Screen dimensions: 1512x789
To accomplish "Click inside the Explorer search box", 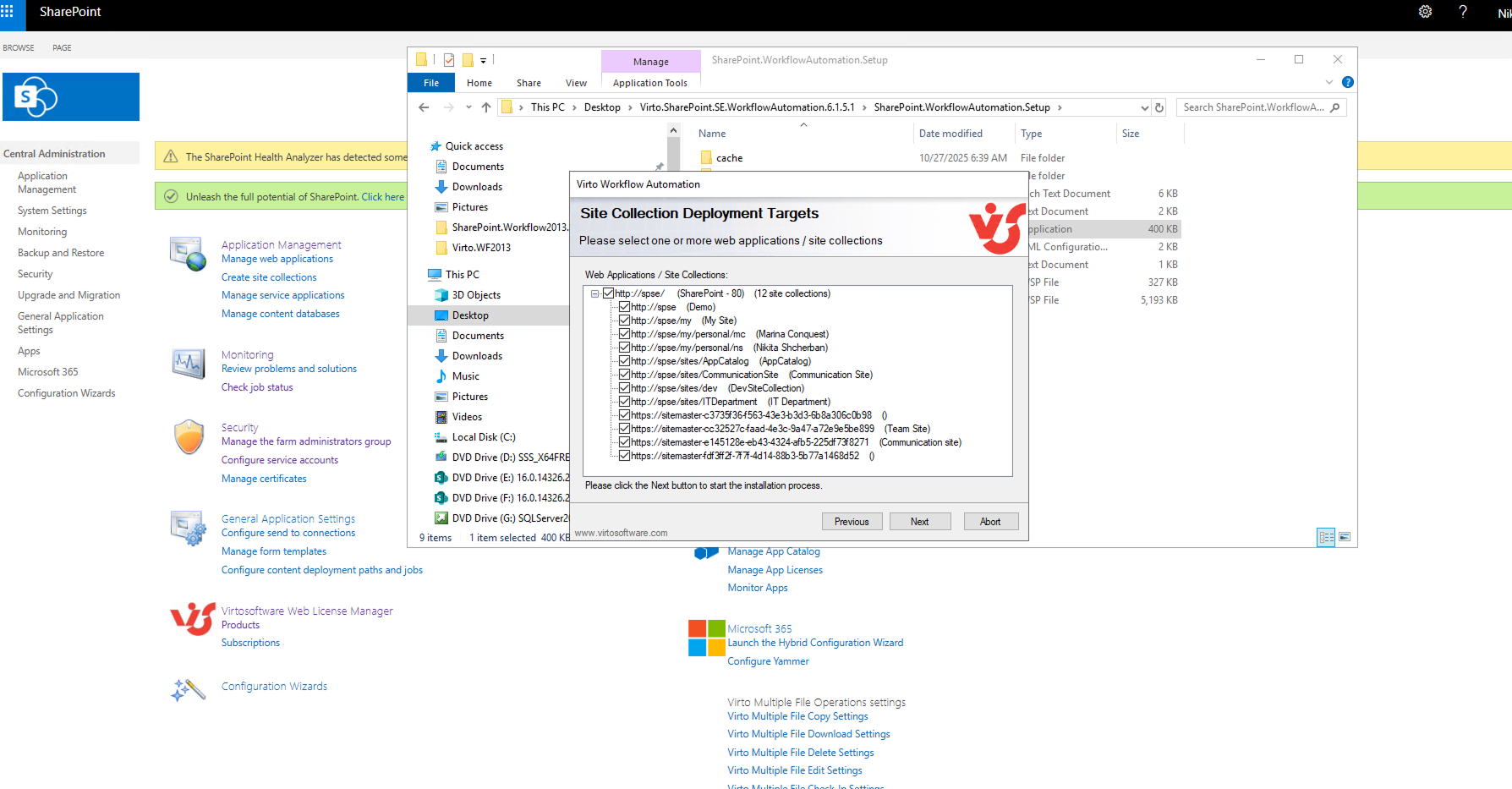I will [1252, 107].
